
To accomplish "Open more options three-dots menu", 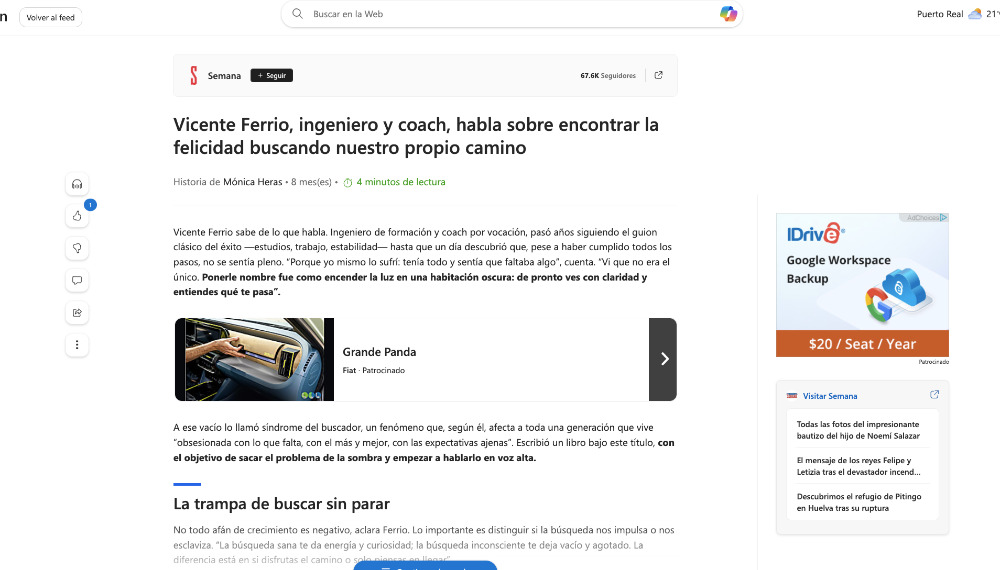I will pos(77,345).
